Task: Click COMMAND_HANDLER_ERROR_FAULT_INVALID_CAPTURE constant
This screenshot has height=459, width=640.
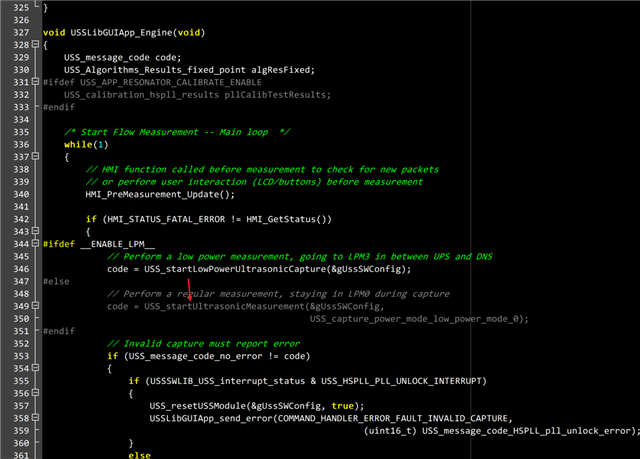Action: click(x=393, y=418)
